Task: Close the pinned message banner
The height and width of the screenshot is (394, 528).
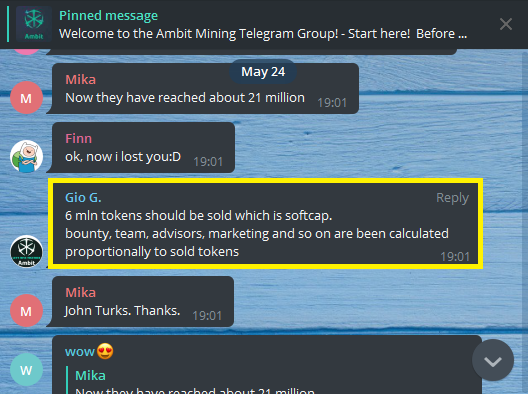Action: [506, 24]
